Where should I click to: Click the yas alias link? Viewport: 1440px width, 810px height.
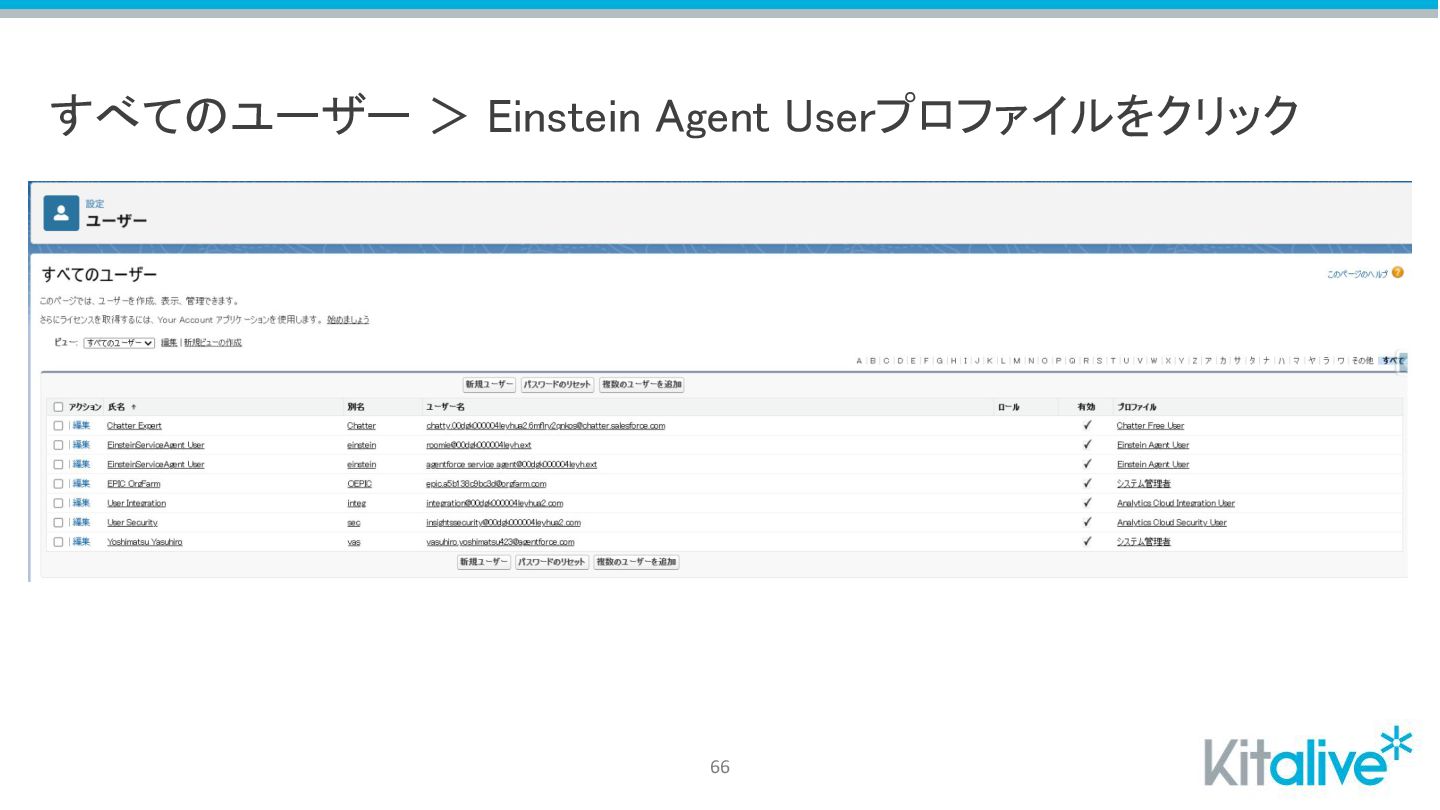coord(353,542)
